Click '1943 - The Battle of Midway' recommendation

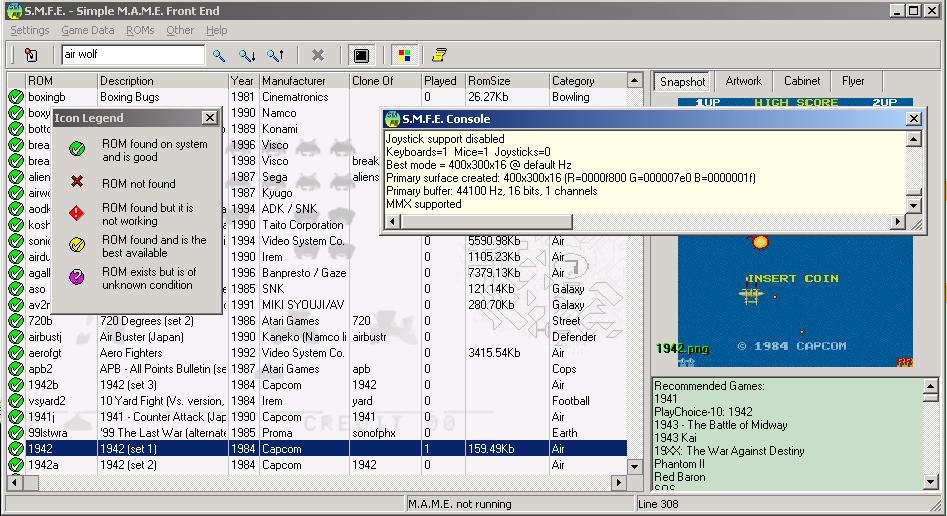721,425
